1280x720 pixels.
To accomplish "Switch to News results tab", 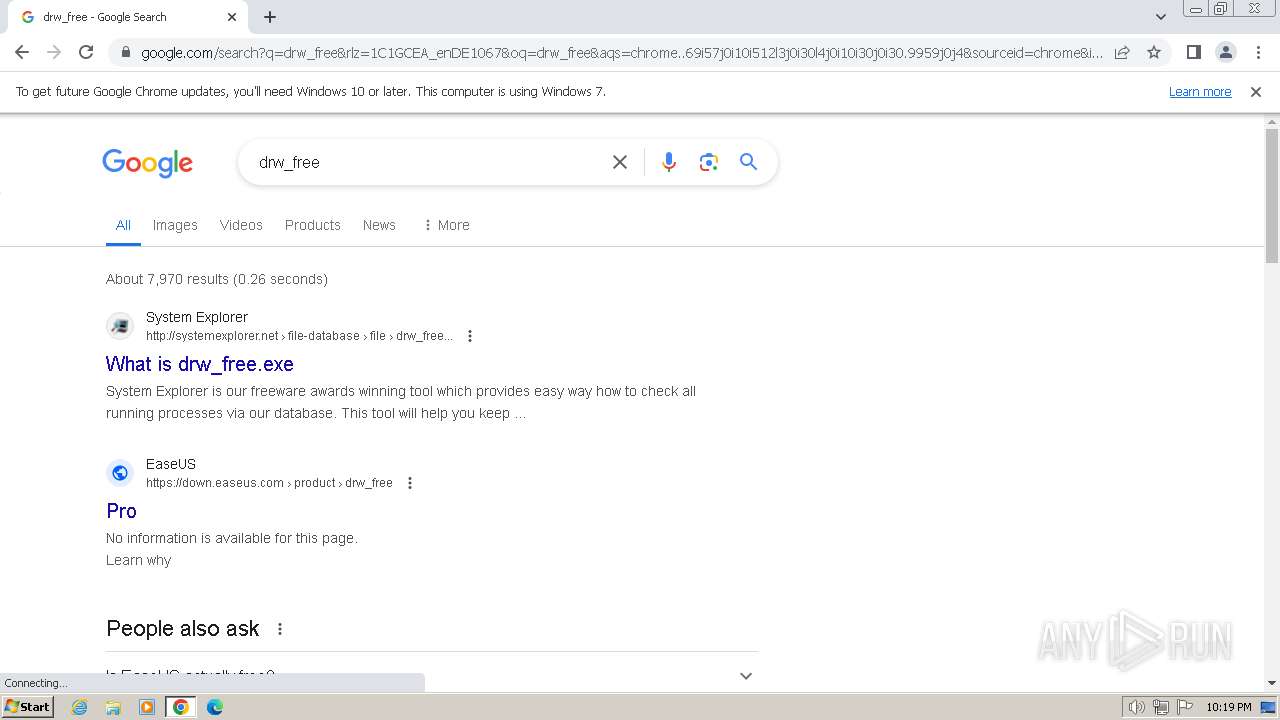I will tap(379, 225).
